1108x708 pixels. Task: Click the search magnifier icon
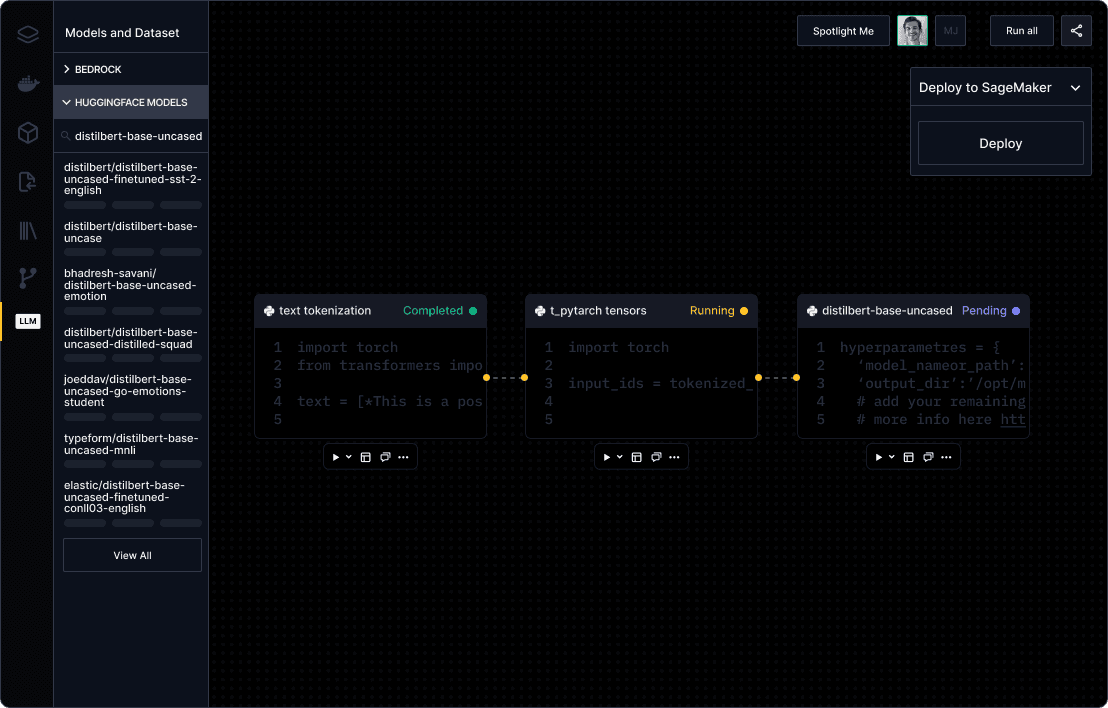click(66, 136)
